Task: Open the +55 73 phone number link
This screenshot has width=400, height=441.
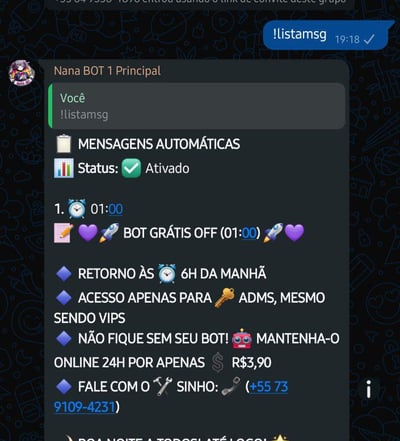Action: (269, 387)
